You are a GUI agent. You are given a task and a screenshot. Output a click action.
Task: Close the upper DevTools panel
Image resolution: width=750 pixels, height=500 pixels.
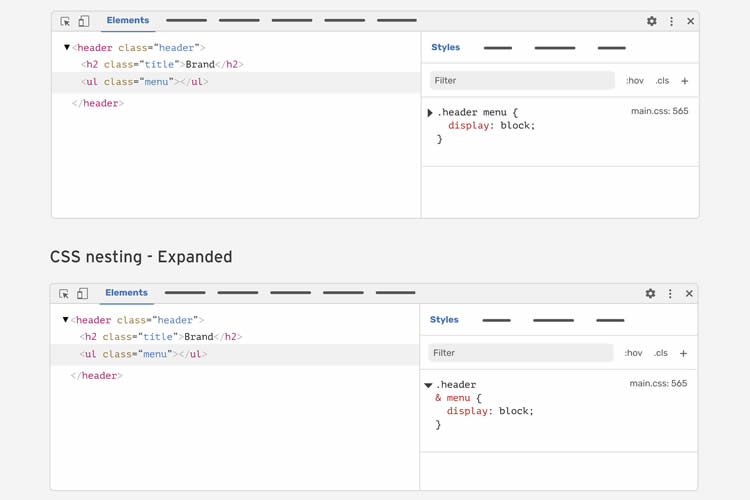pyautogui.click(x=691, y=21)
